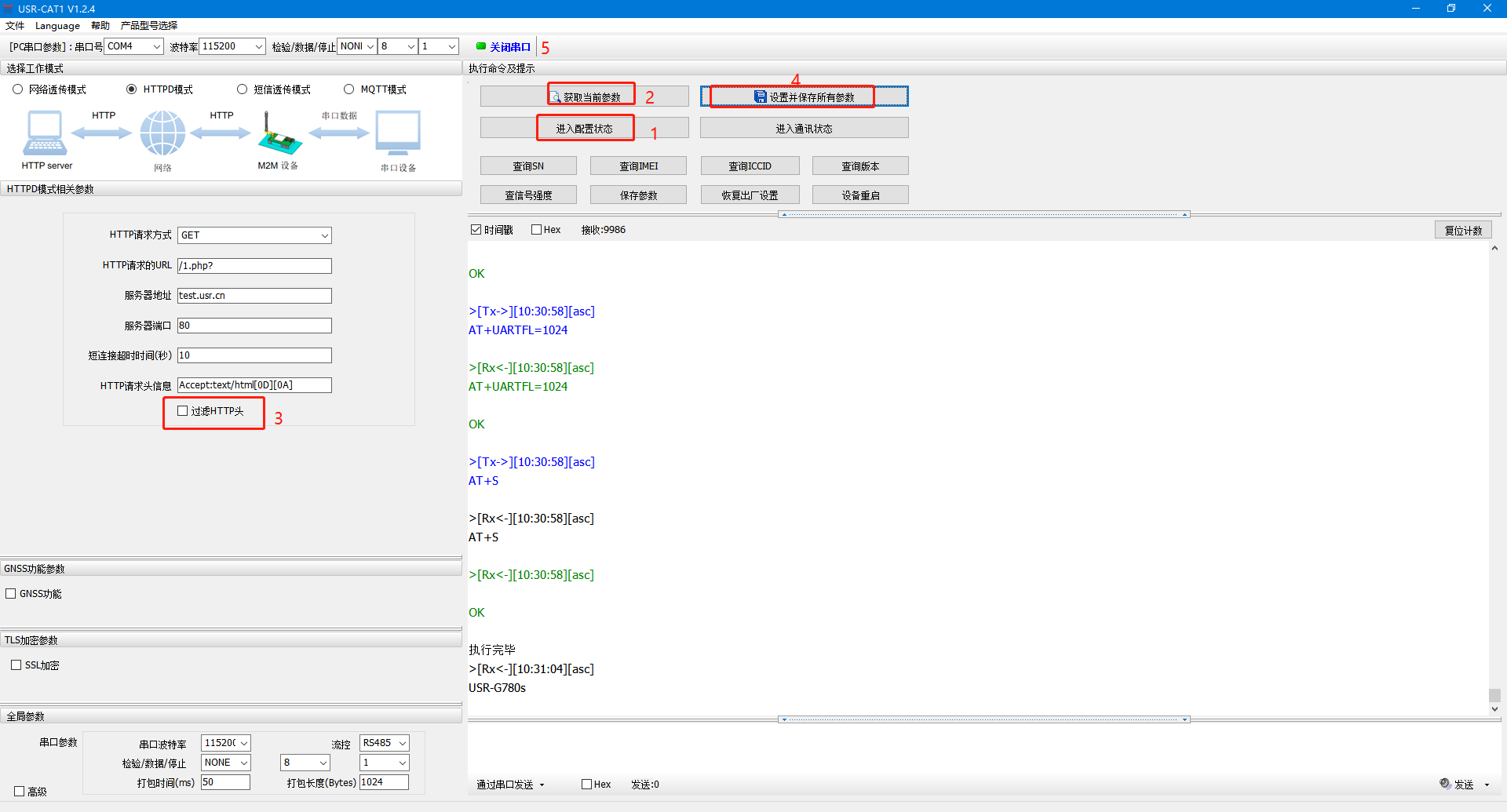Click the log area vertical scrollbar thumb
This screenshot has width=1507, height=812.
[1494, 695]
